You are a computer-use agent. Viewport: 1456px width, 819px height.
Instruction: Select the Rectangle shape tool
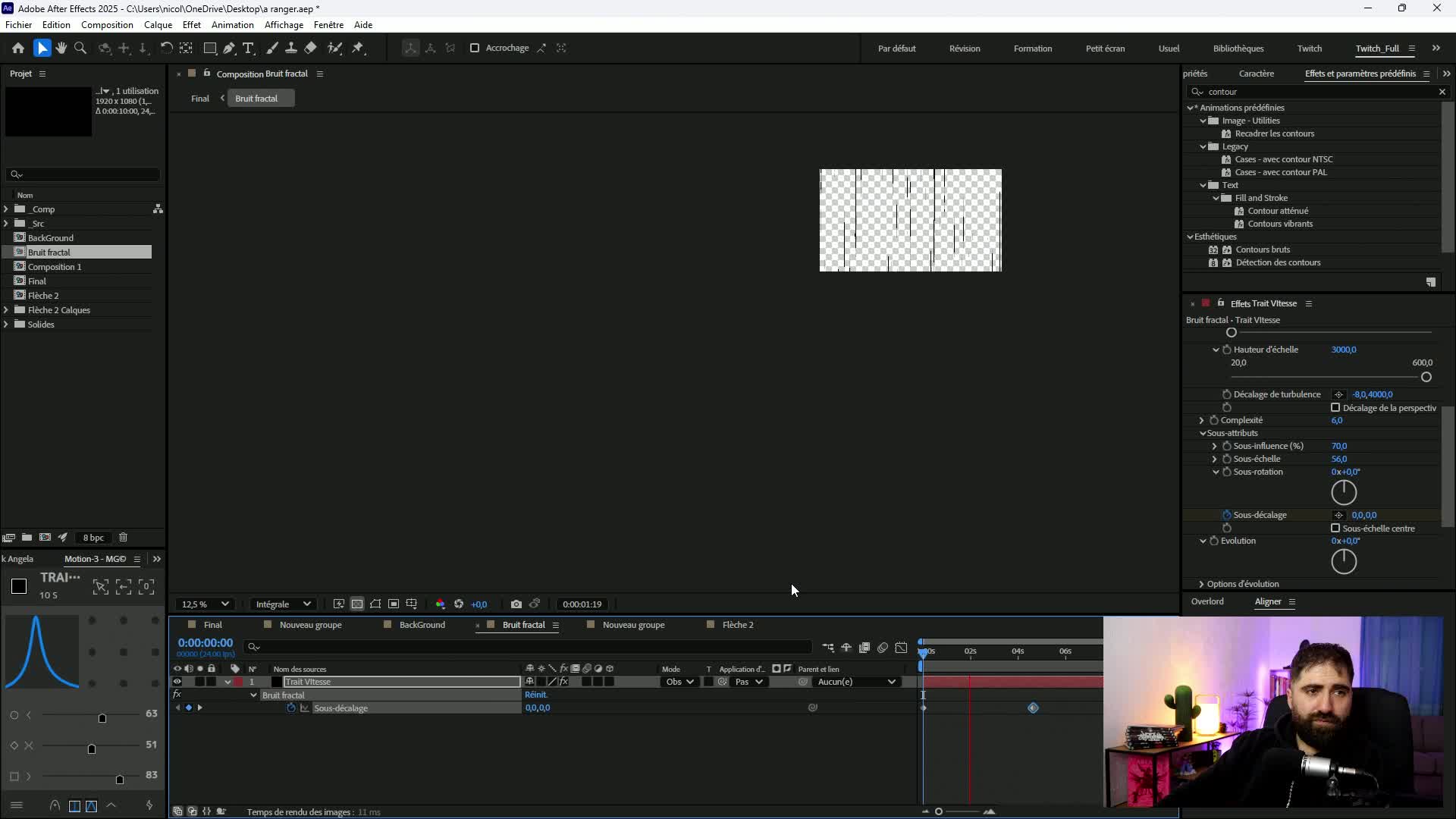point(210,48)
